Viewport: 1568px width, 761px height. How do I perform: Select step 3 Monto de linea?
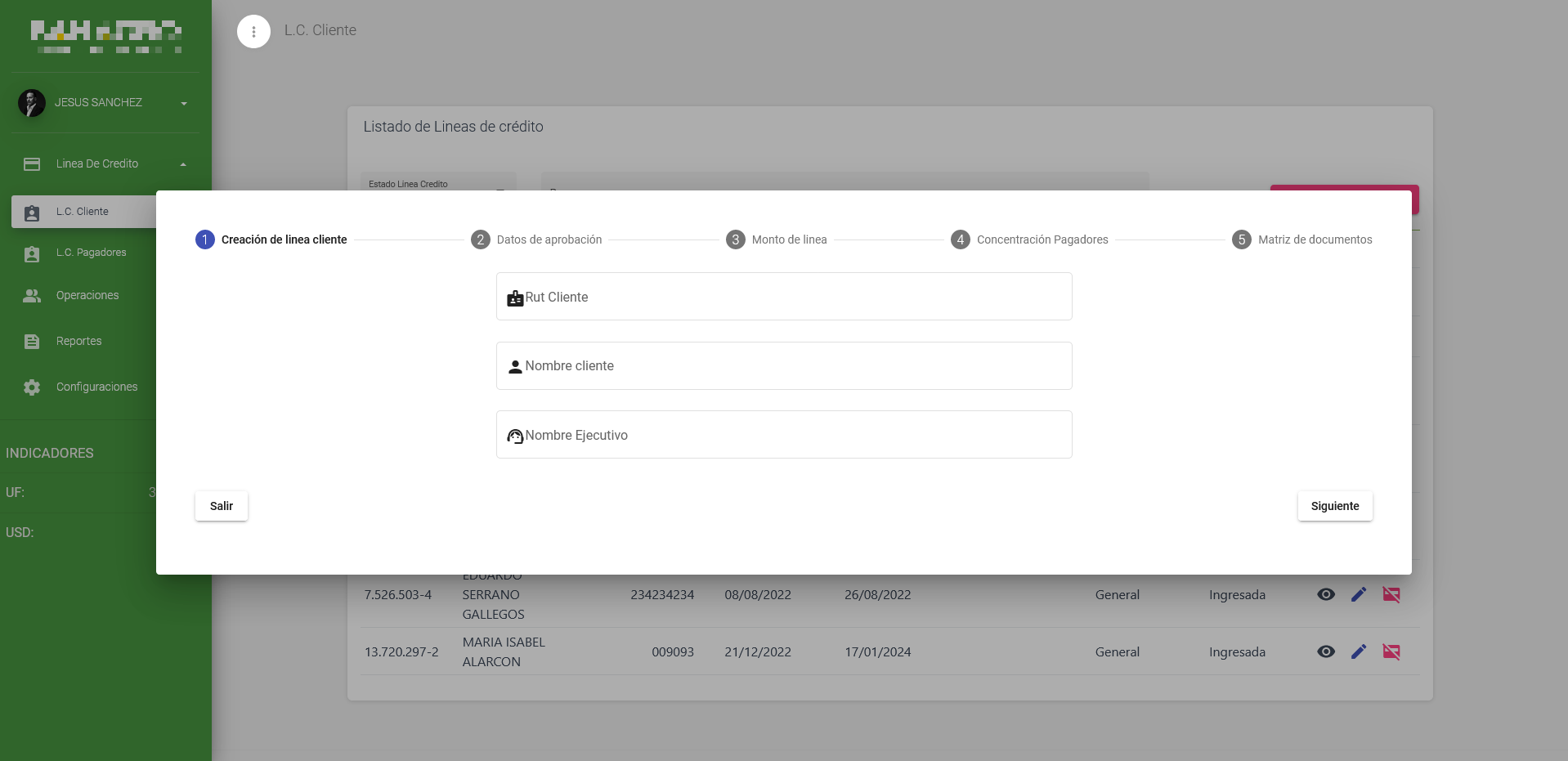(776, 239)
